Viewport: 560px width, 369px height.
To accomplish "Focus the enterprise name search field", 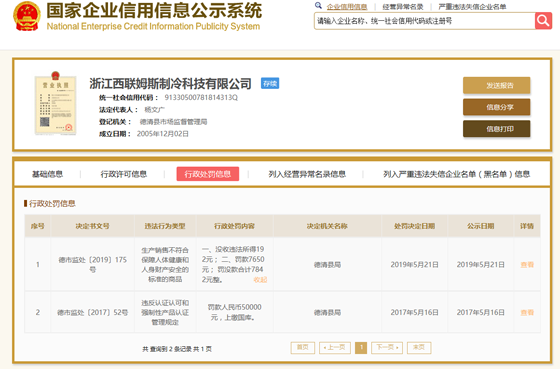I will (424, 21).
